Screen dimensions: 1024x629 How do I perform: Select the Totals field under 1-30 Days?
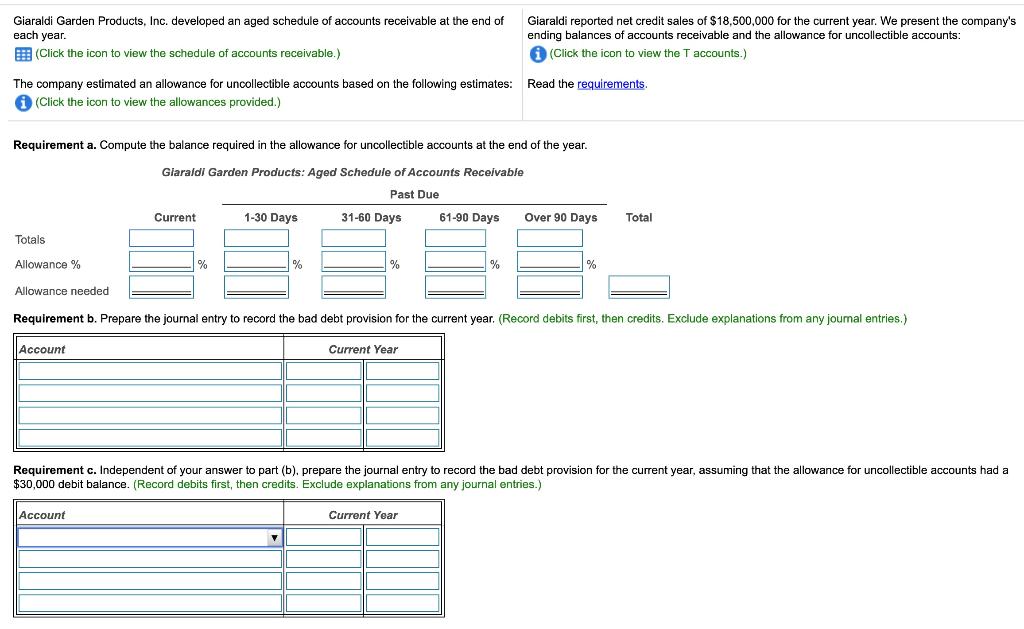[x=256, y=238]
